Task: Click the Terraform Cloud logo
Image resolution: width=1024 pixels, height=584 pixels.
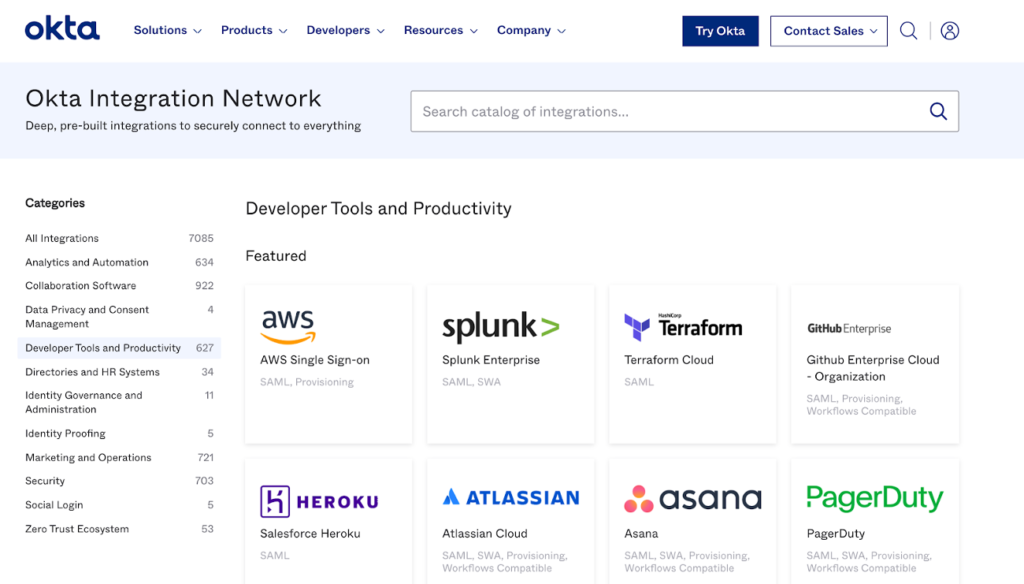Action: click(692, 325)
